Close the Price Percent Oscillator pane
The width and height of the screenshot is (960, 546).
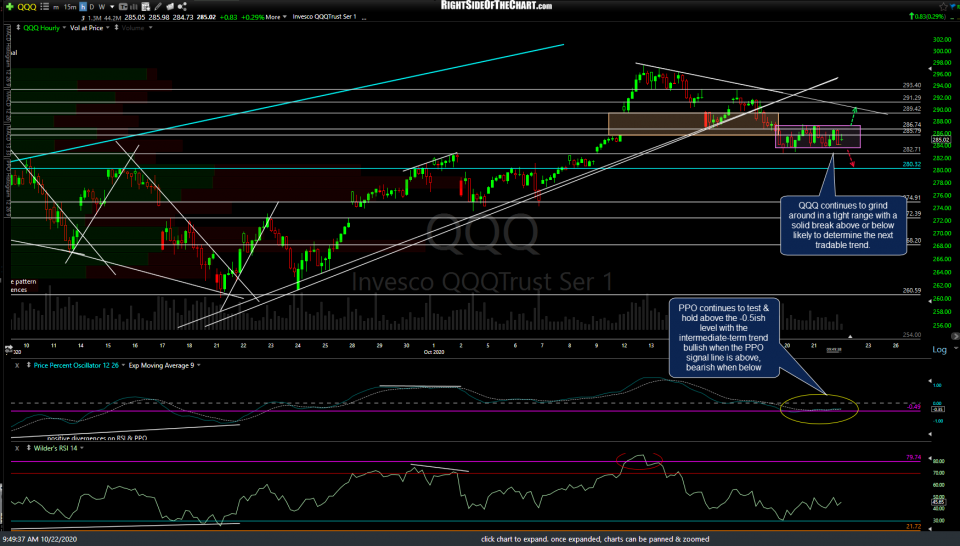pyautogui.click(x=17, y=365)
